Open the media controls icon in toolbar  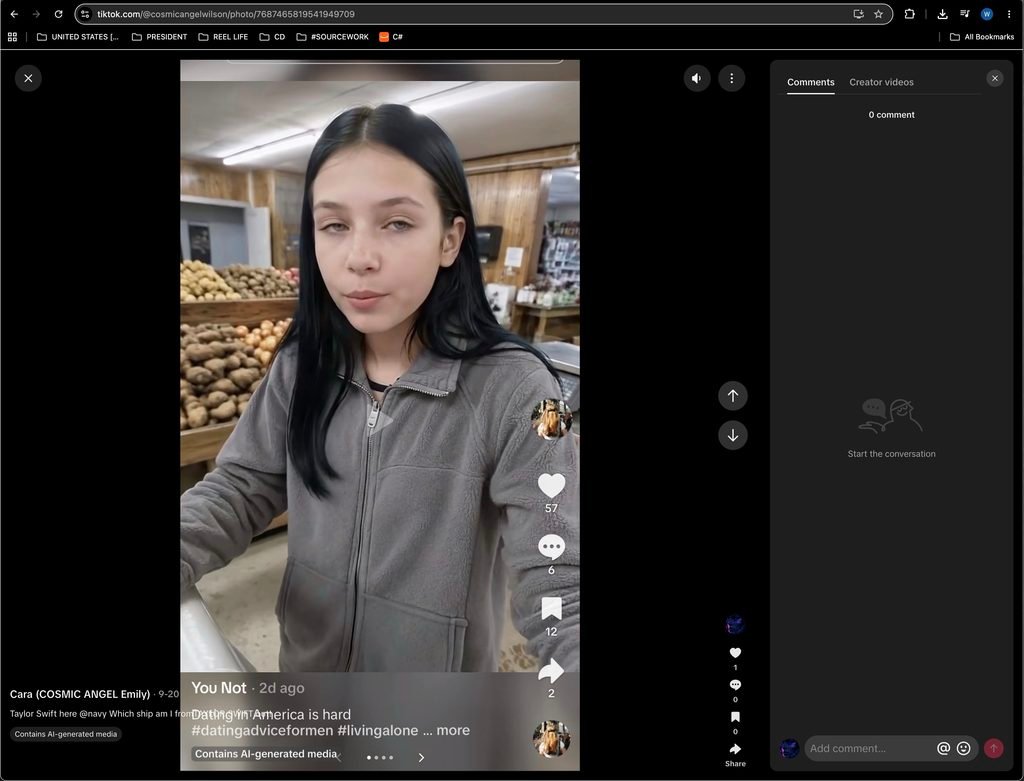(965, 14)
